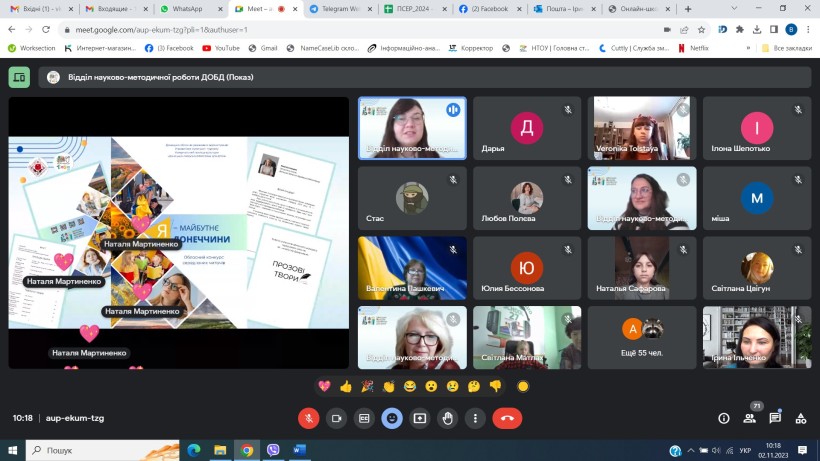Open the YouTube bookmark
This screenshot has width=820, height=461.
(221, 47)
